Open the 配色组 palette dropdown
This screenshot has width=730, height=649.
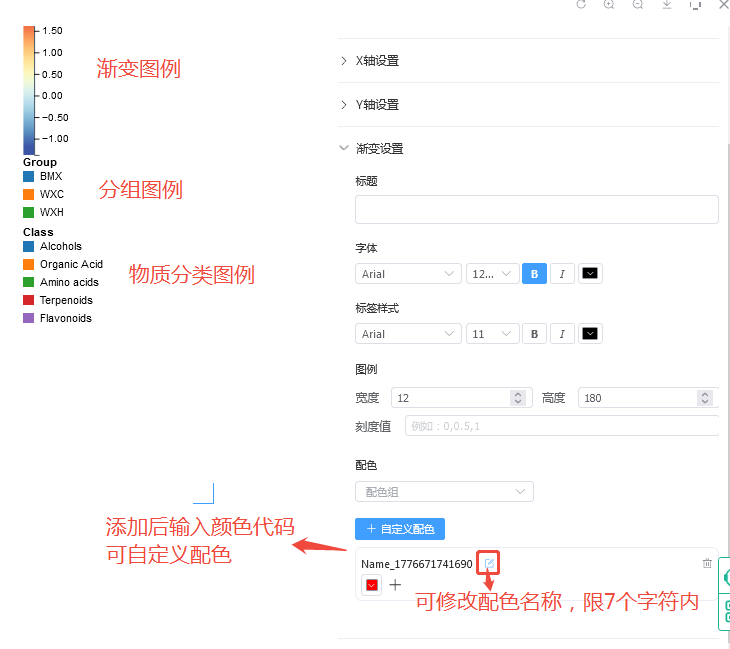pyautogui.click(x=444, y=492)
